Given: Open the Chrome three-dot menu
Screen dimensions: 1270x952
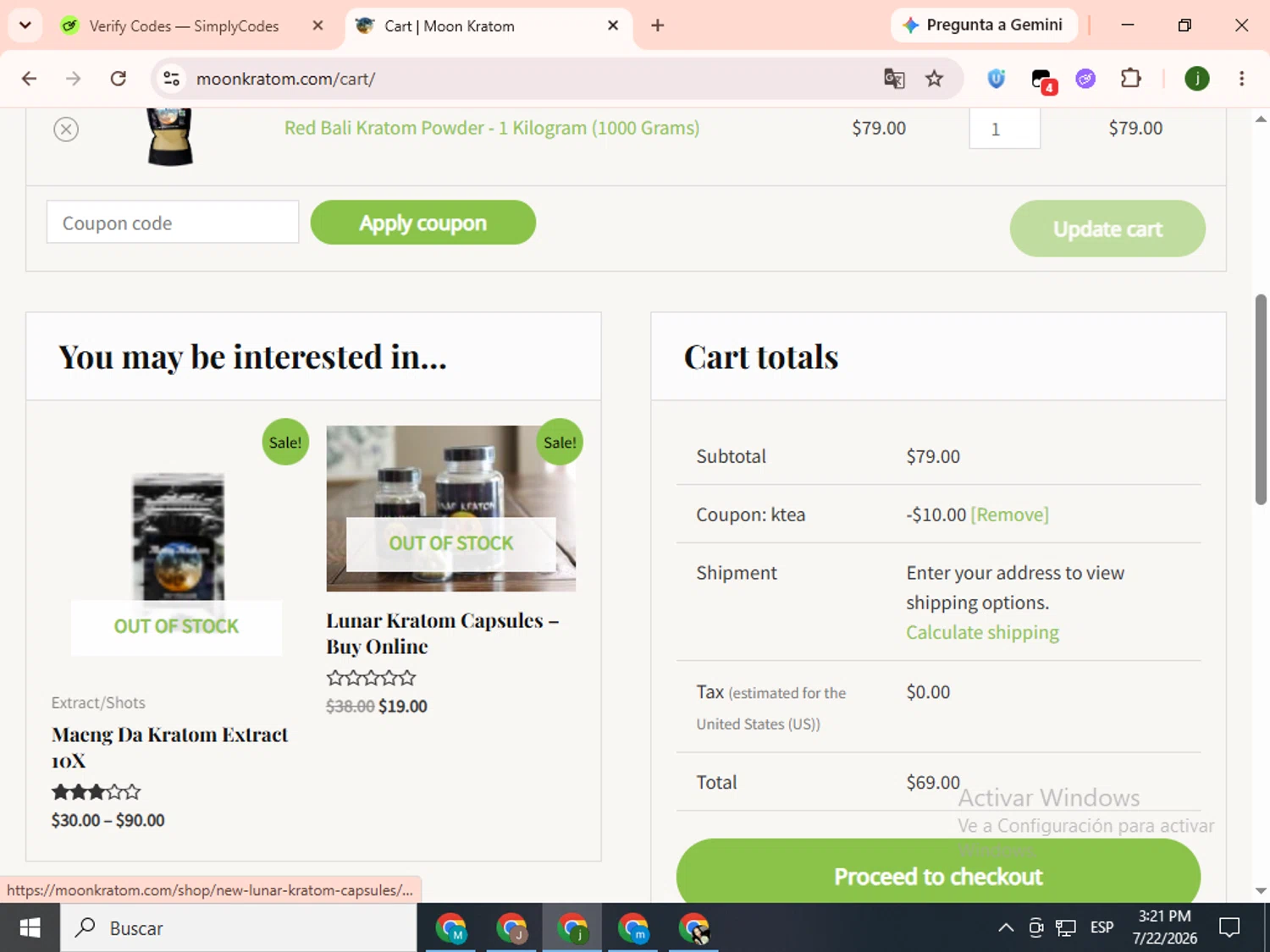Looking at the screenshot, I should 1242,79.
